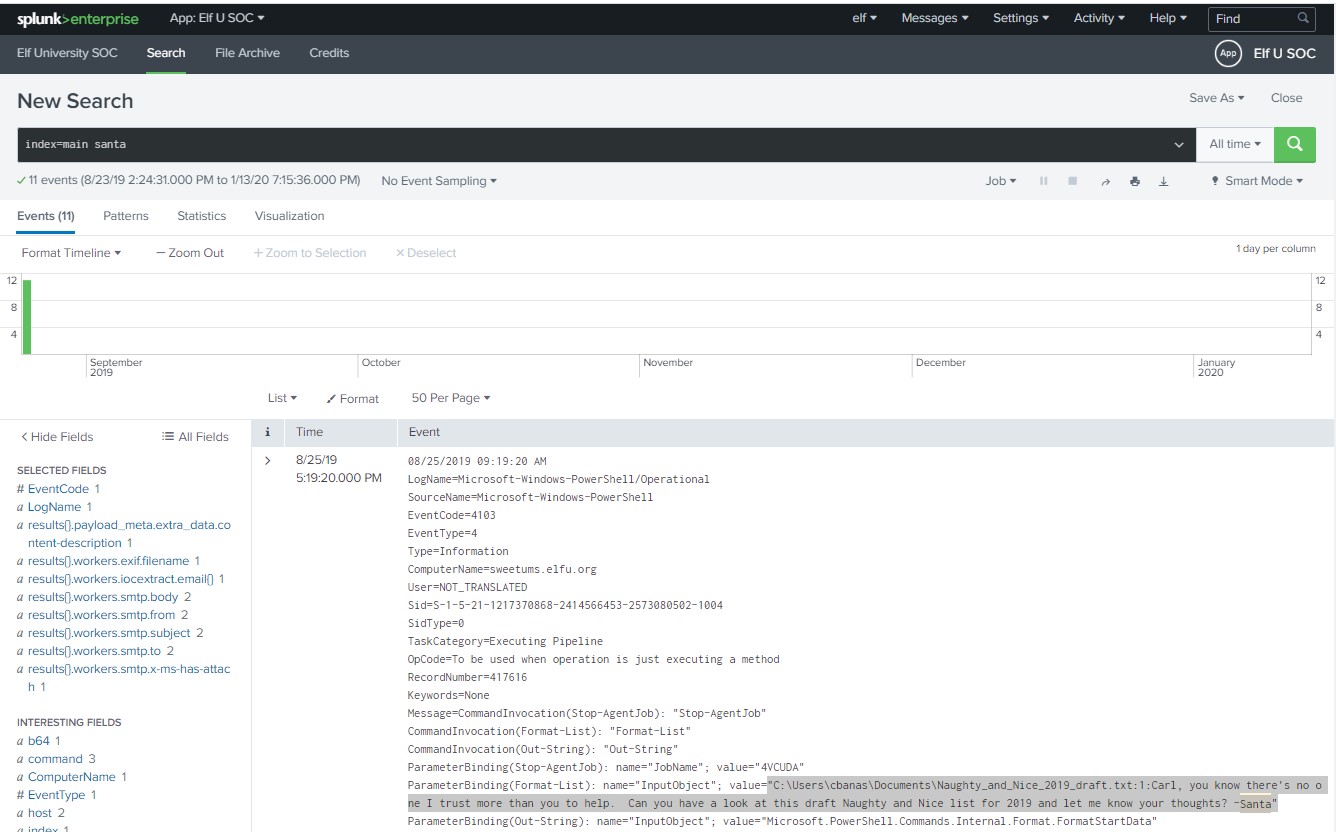Click the stop job icon
Viewport: 1336px width, 832px height.
[1073, 181]
